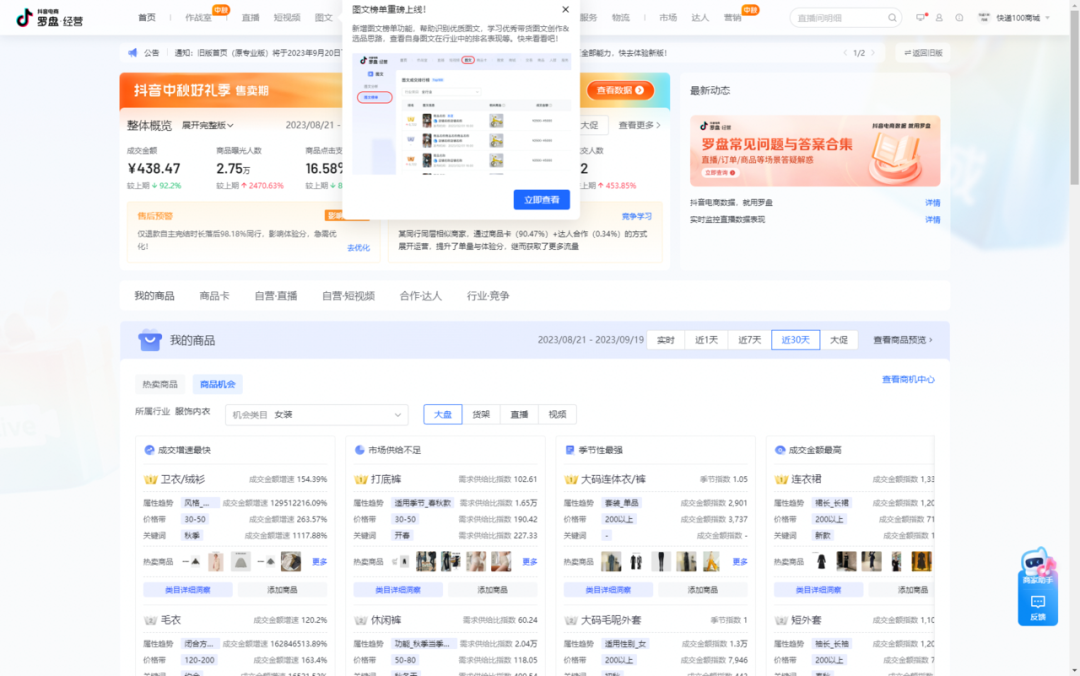The width and height of the screenshot is (1080, 676).
Task: Open the 作战室 nav item
Action: coord(198,18)
